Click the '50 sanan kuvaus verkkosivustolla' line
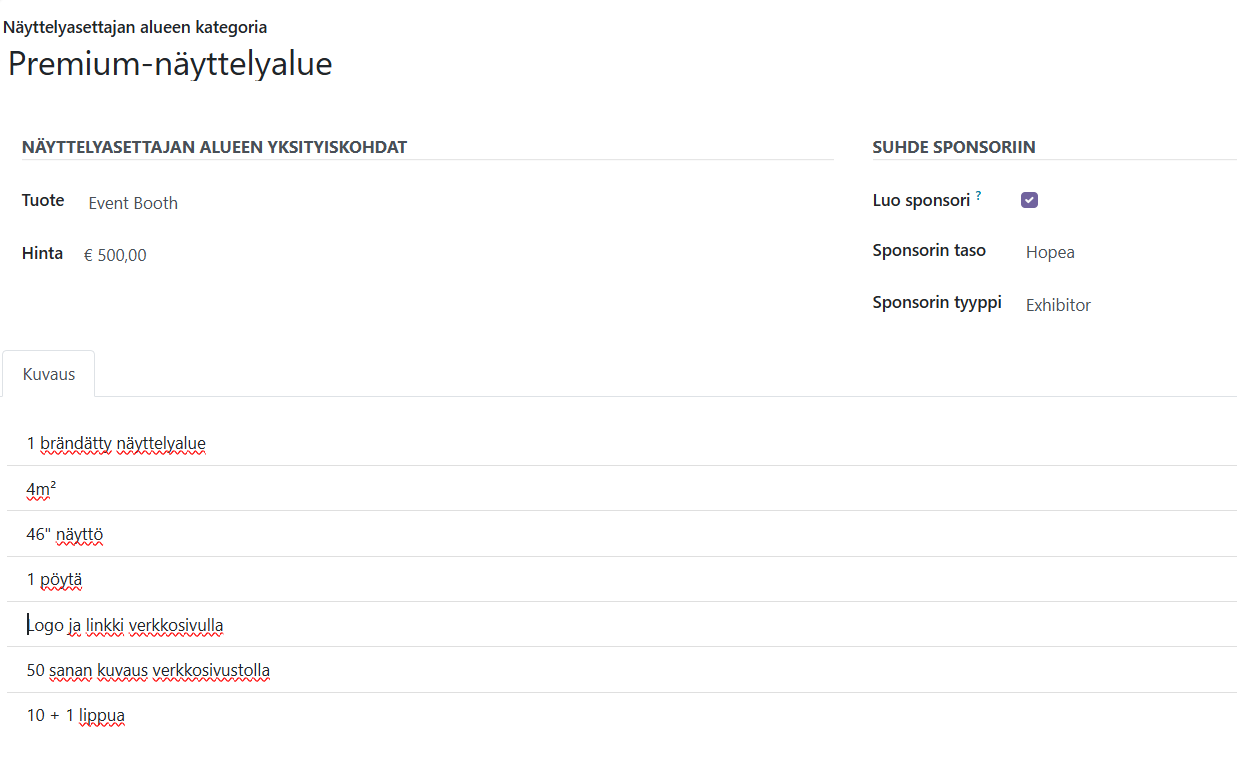This screenshot has height=778, width=1237. [148, 670]
